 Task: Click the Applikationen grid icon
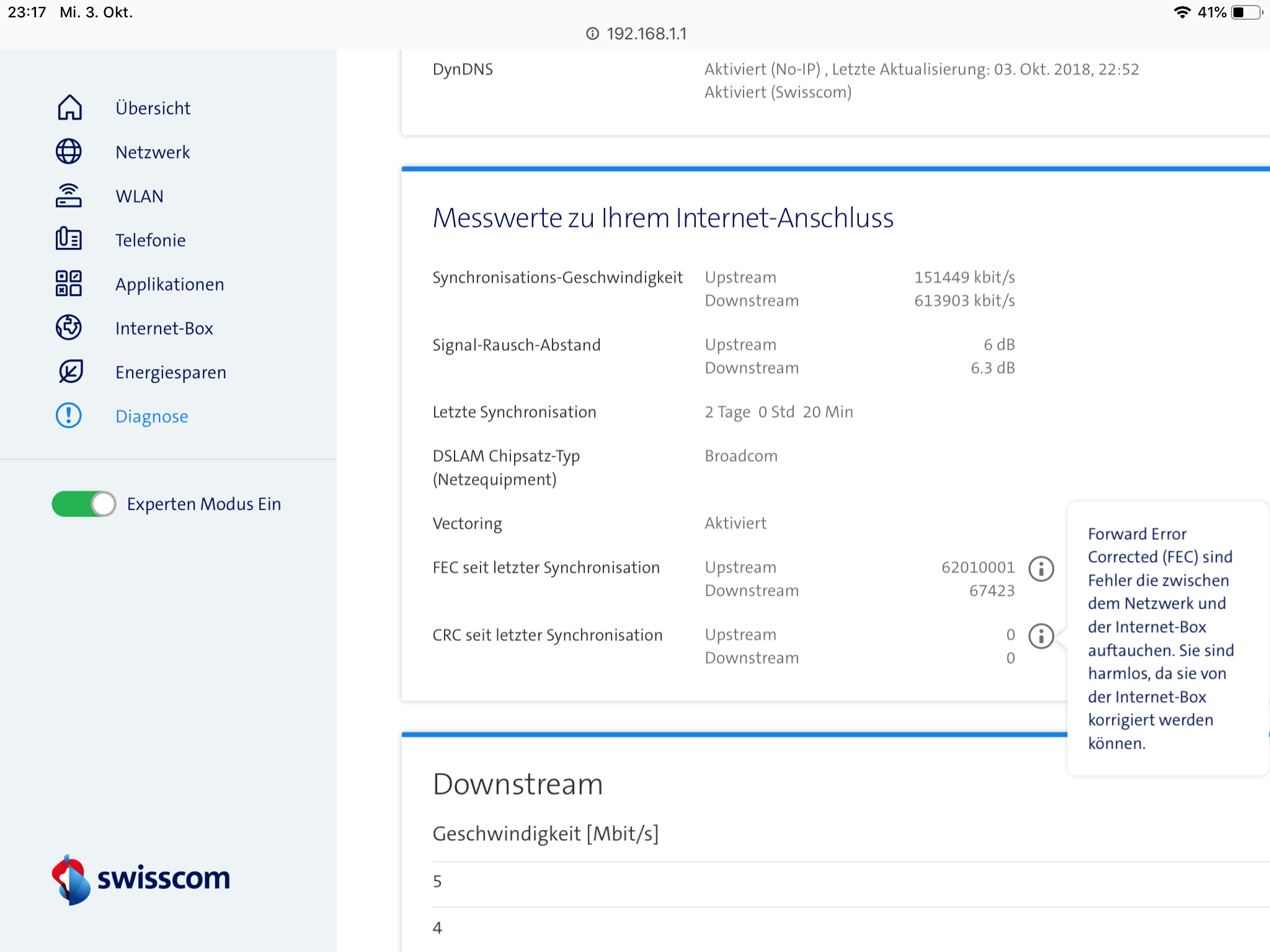coord(69,284)
